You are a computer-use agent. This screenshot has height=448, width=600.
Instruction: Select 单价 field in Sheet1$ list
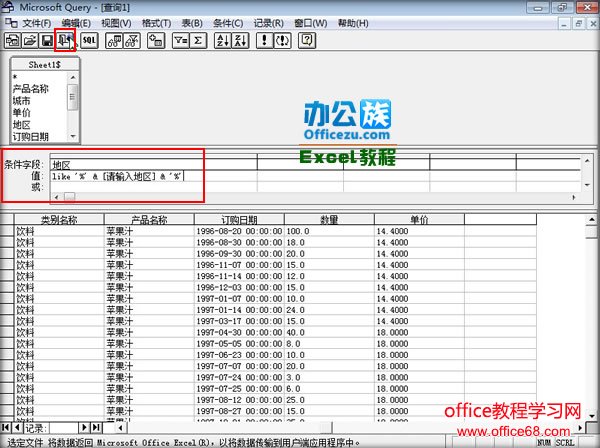coord(21,112)
